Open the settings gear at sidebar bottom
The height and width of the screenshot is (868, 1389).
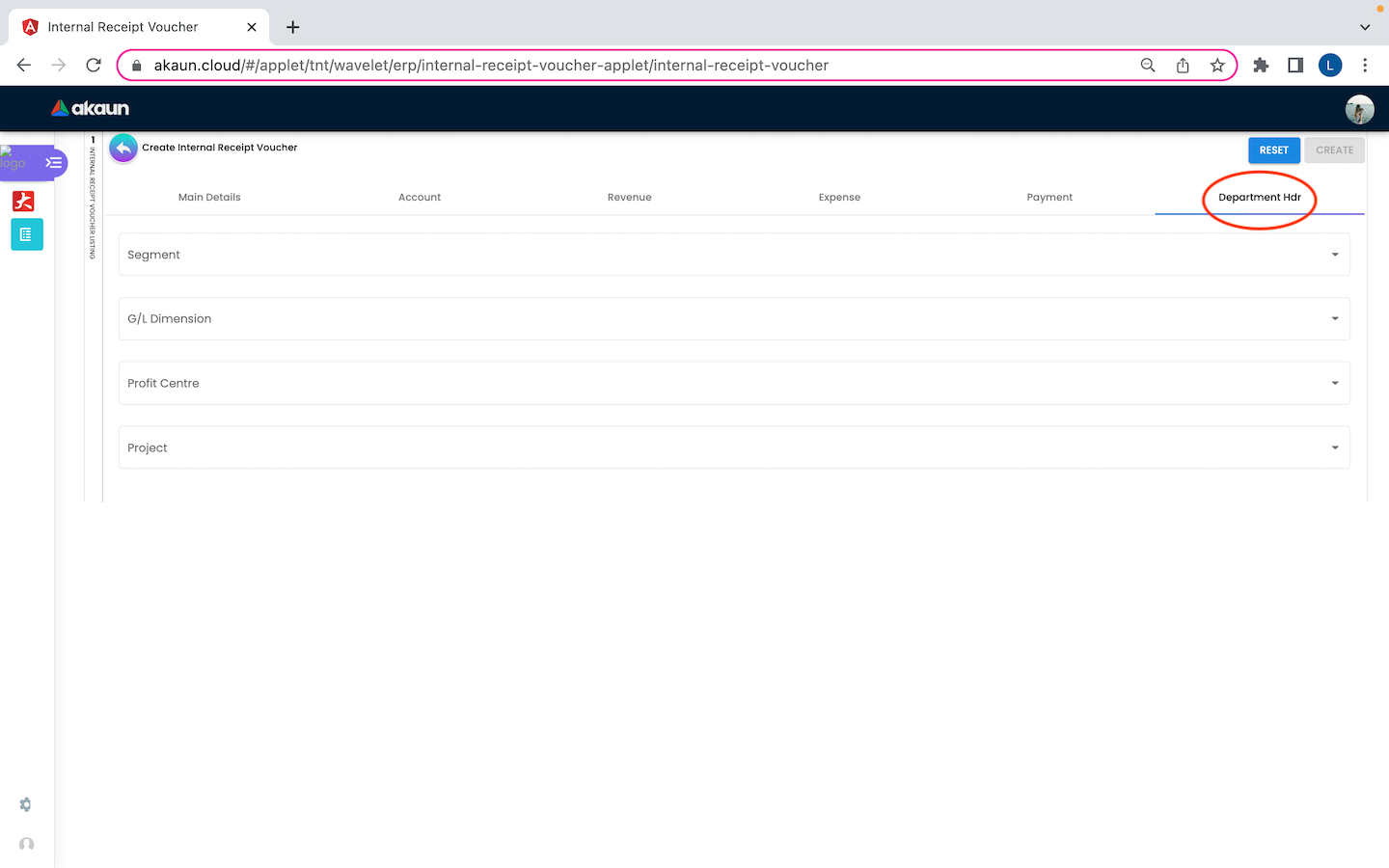click(x=26, y=804)
